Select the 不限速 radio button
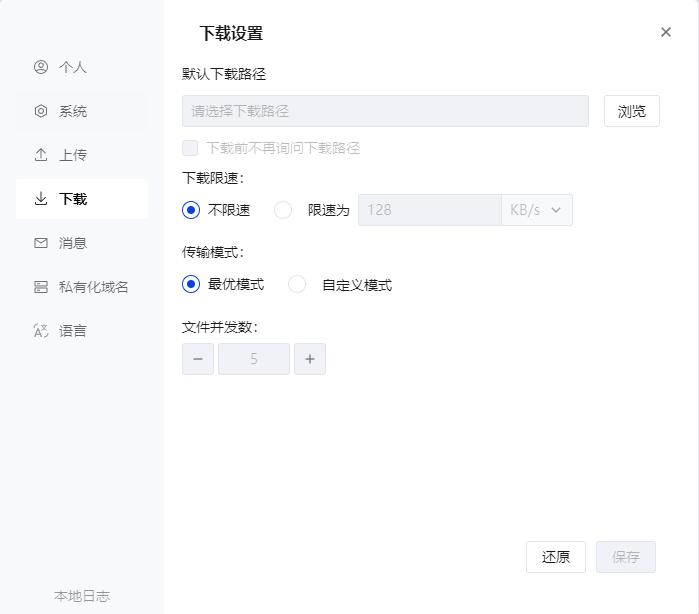This screenshot has width=699, height=614. (191, 210)
